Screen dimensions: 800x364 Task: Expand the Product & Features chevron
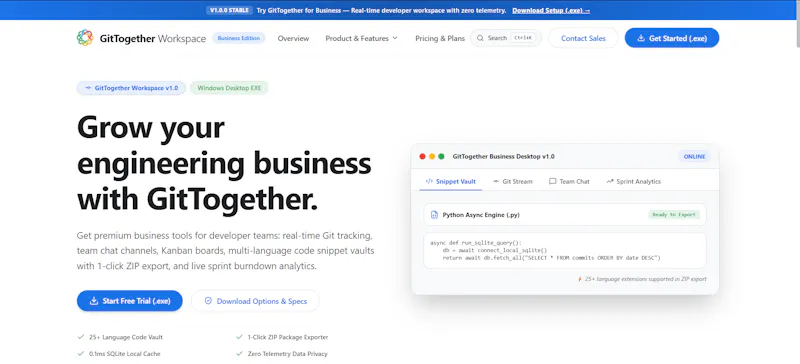395,38
